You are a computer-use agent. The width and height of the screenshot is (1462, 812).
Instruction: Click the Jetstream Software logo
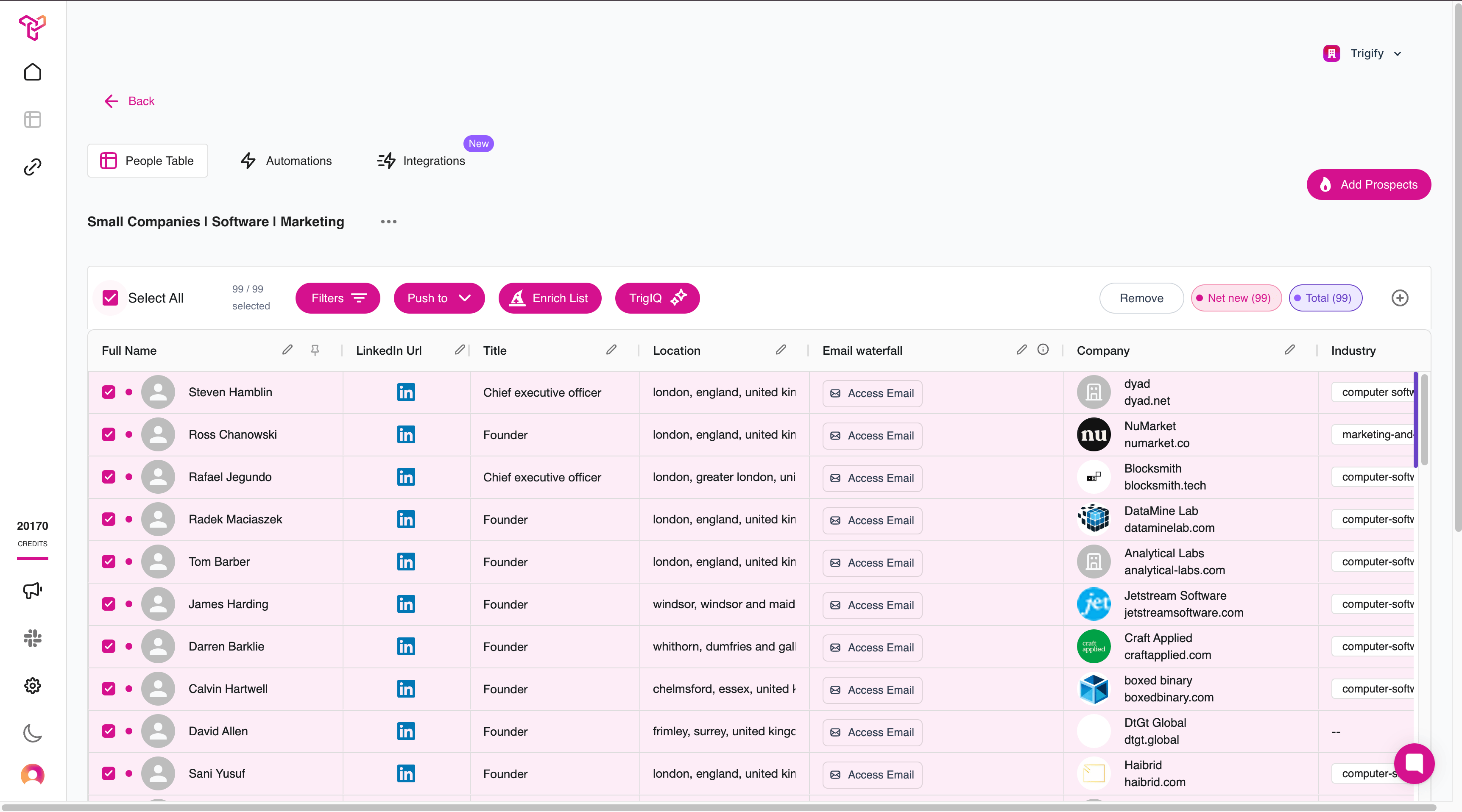point(1094,604)
